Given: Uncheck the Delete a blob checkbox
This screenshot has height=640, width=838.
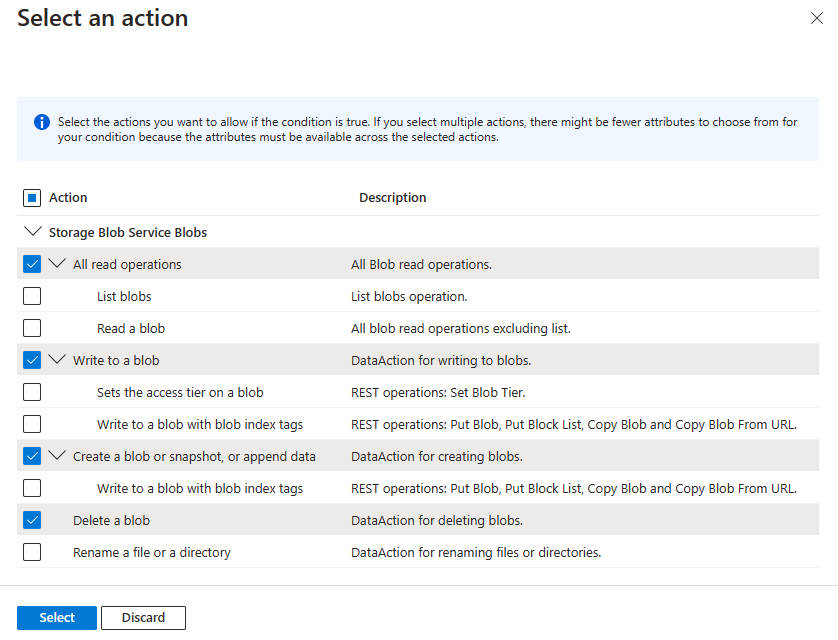Looking at the screenshot, I should click(32, 520).
